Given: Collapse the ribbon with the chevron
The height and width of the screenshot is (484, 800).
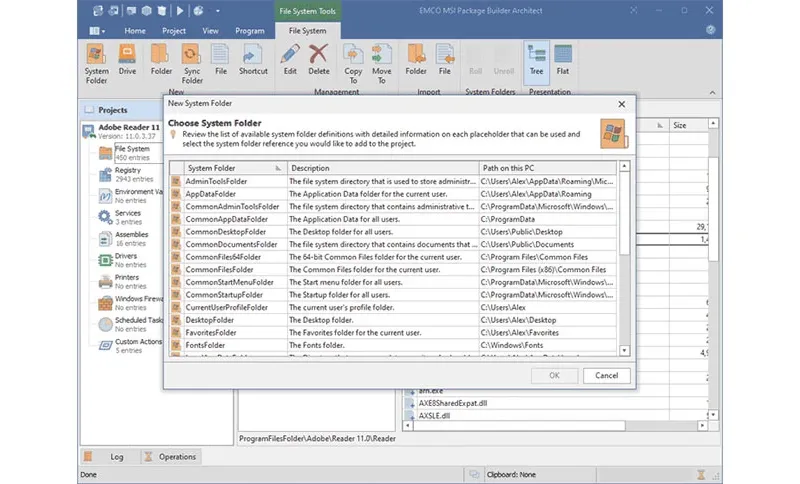Looking at the screenshot, I should tap(712, 93).
